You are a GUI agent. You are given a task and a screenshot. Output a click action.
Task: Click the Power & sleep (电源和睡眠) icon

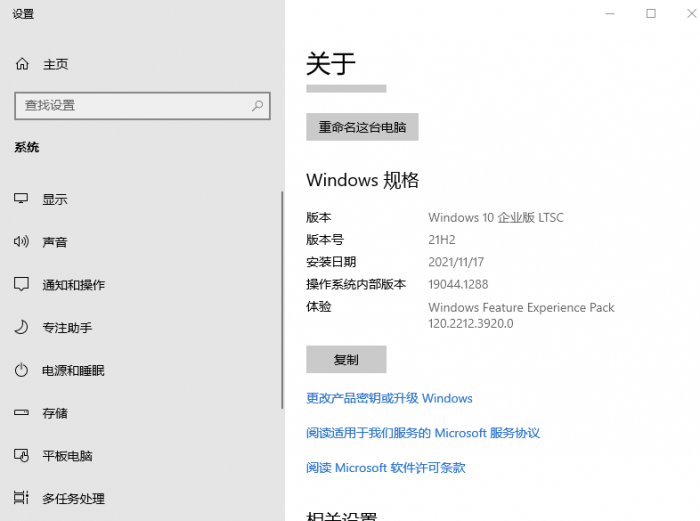pyautogui.click(x=21, y=370)
